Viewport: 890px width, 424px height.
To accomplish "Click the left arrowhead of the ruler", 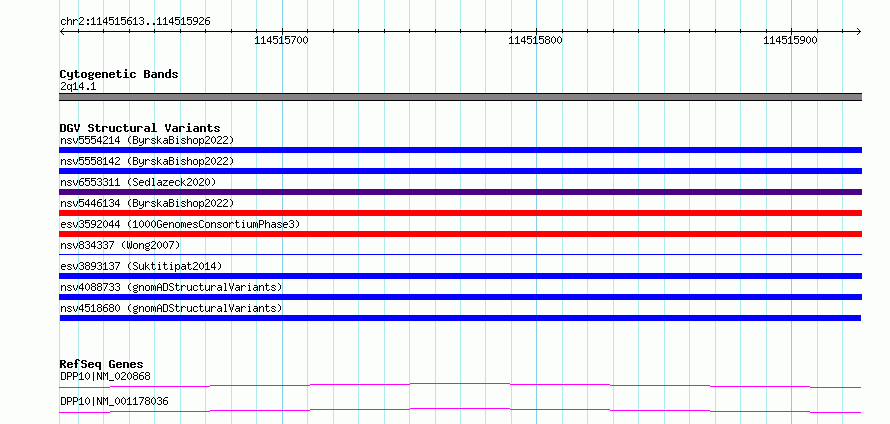I will click(x=62, y=31).
